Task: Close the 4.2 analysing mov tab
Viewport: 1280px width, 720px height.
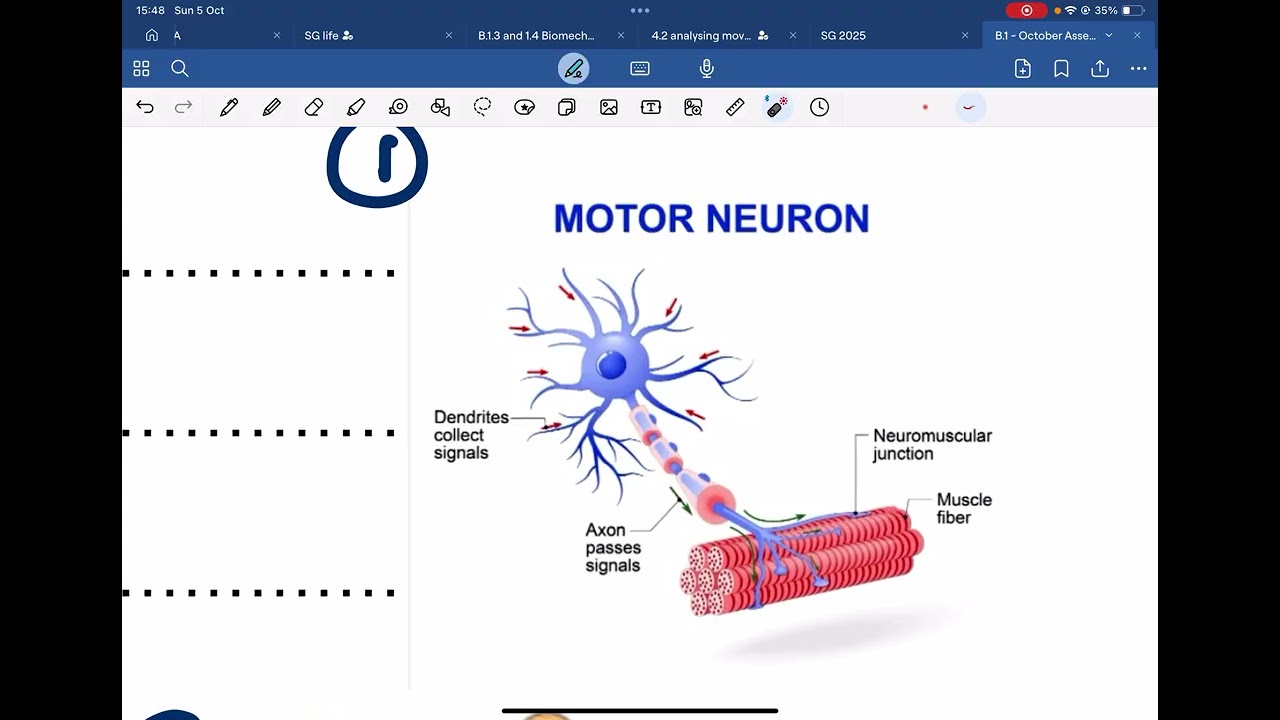Action: [x=793, y=35]
